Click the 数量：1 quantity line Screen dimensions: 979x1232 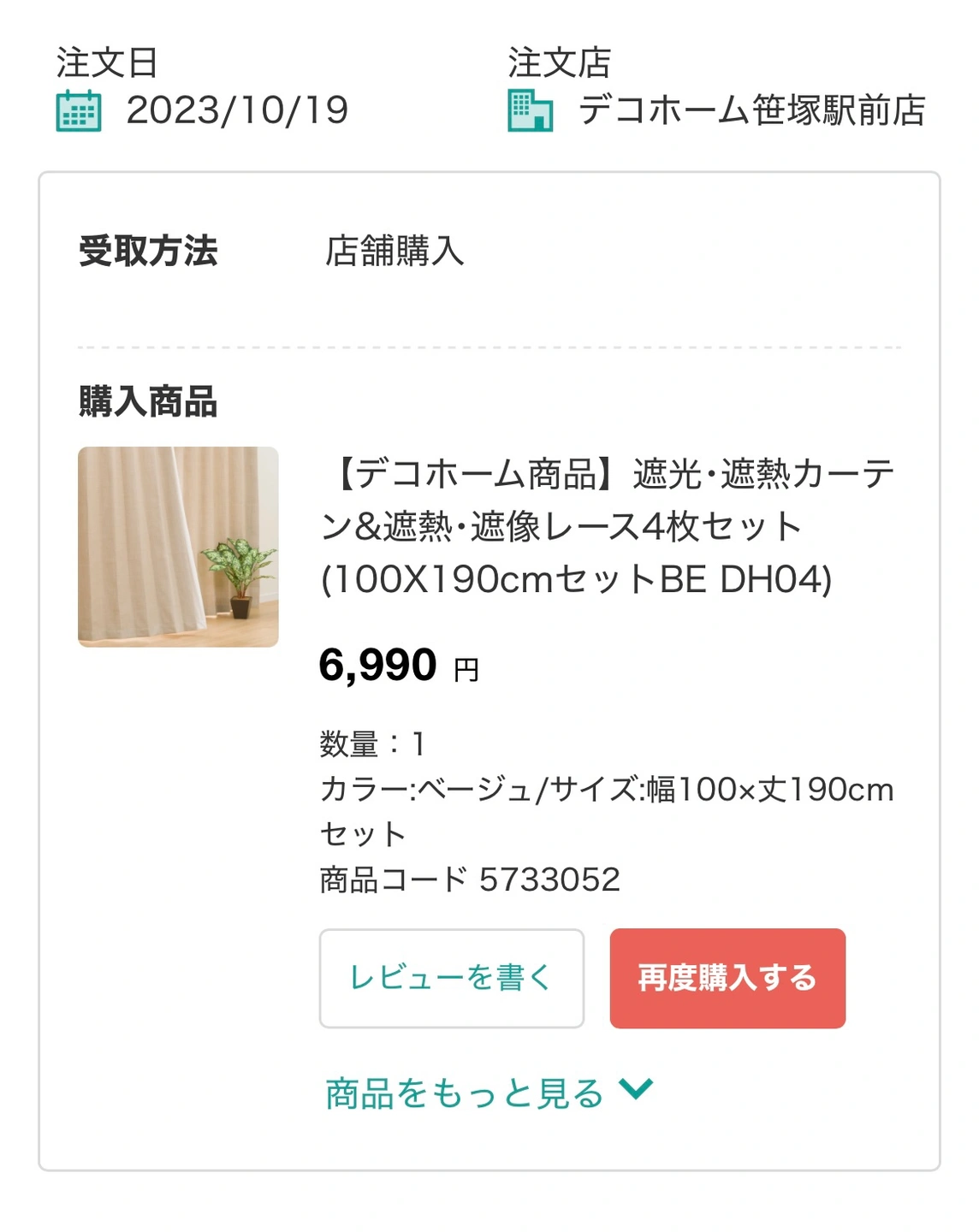click(372, 744)
